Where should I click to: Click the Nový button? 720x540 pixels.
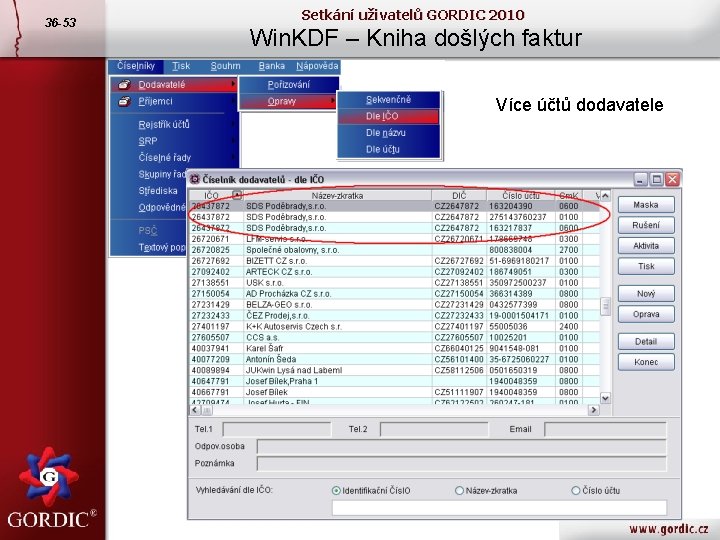point(646,293)
